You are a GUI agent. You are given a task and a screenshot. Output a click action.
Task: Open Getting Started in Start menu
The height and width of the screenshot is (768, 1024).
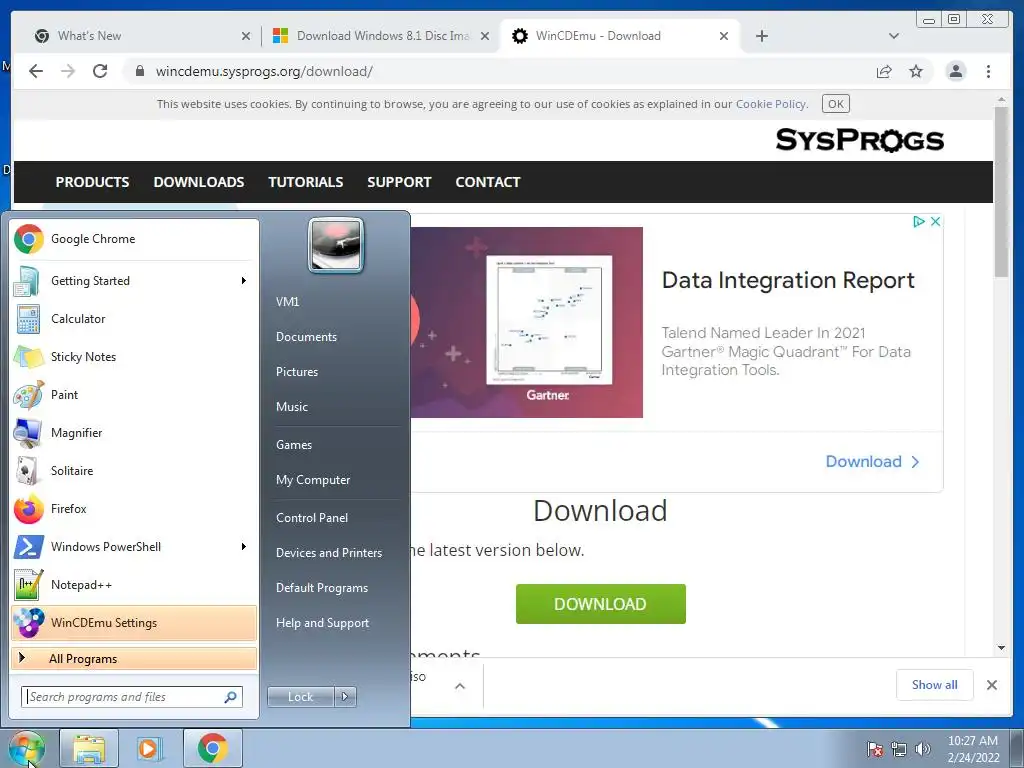pyautogui.click(x=134, y=281)
